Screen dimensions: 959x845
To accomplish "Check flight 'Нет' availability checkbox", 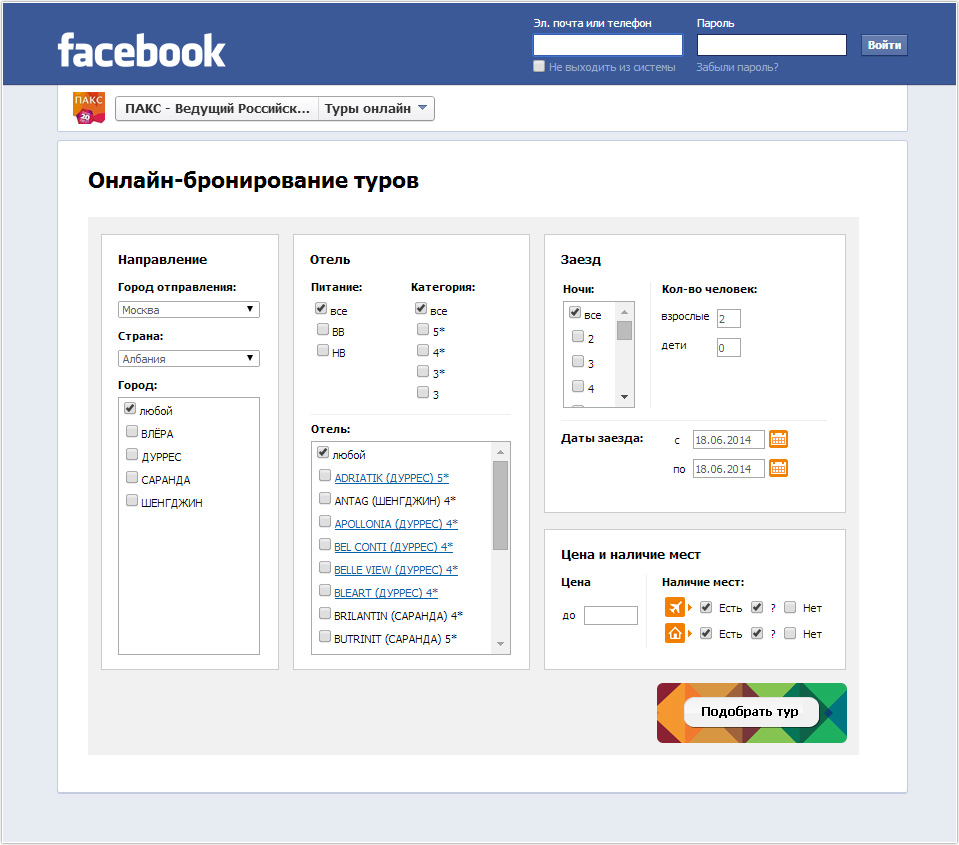I will tap(790, 607).
